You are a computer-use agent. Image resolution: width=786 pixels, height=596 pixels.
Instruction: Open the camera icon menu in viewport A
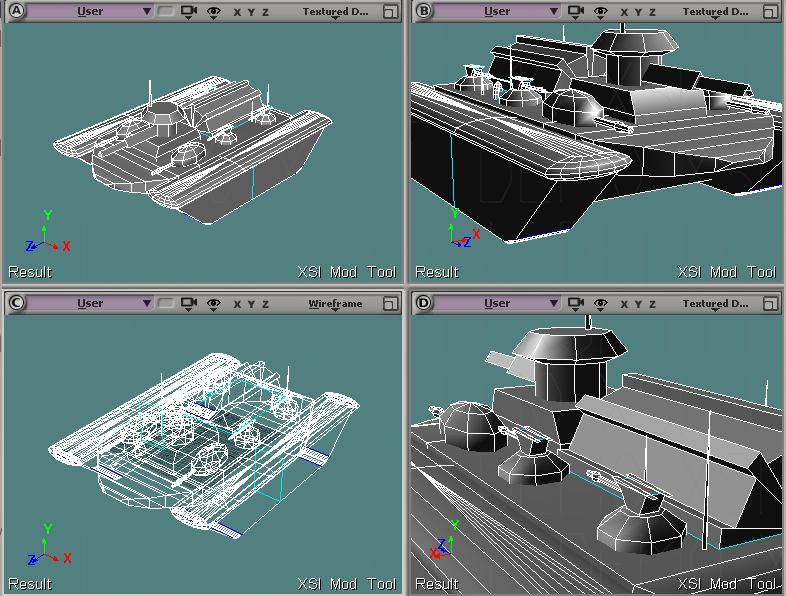pyautogui.click(x=188, y=12)
